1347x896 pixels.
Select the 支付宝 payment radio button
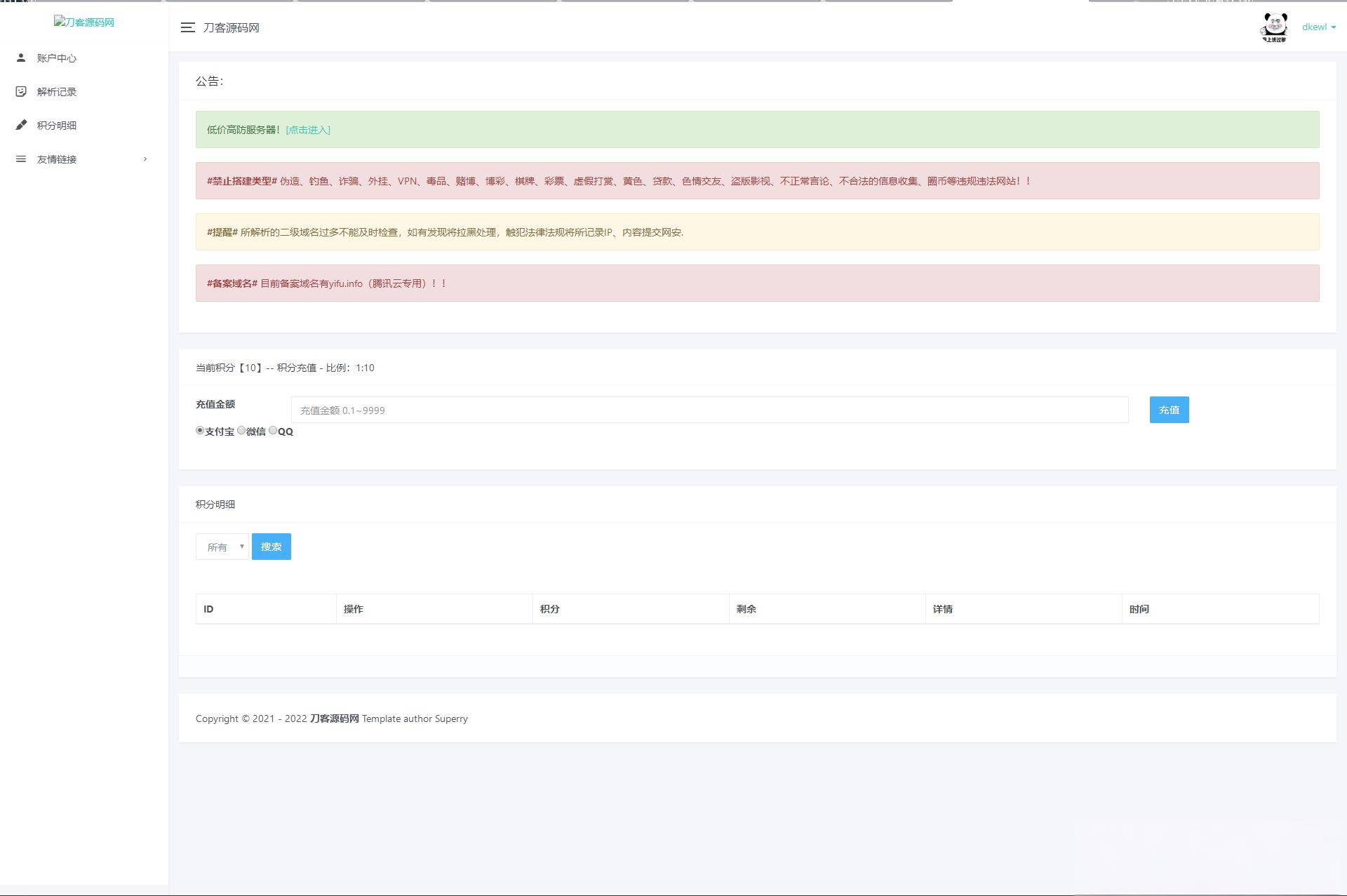pyautogui.click(x=200, y=430)
